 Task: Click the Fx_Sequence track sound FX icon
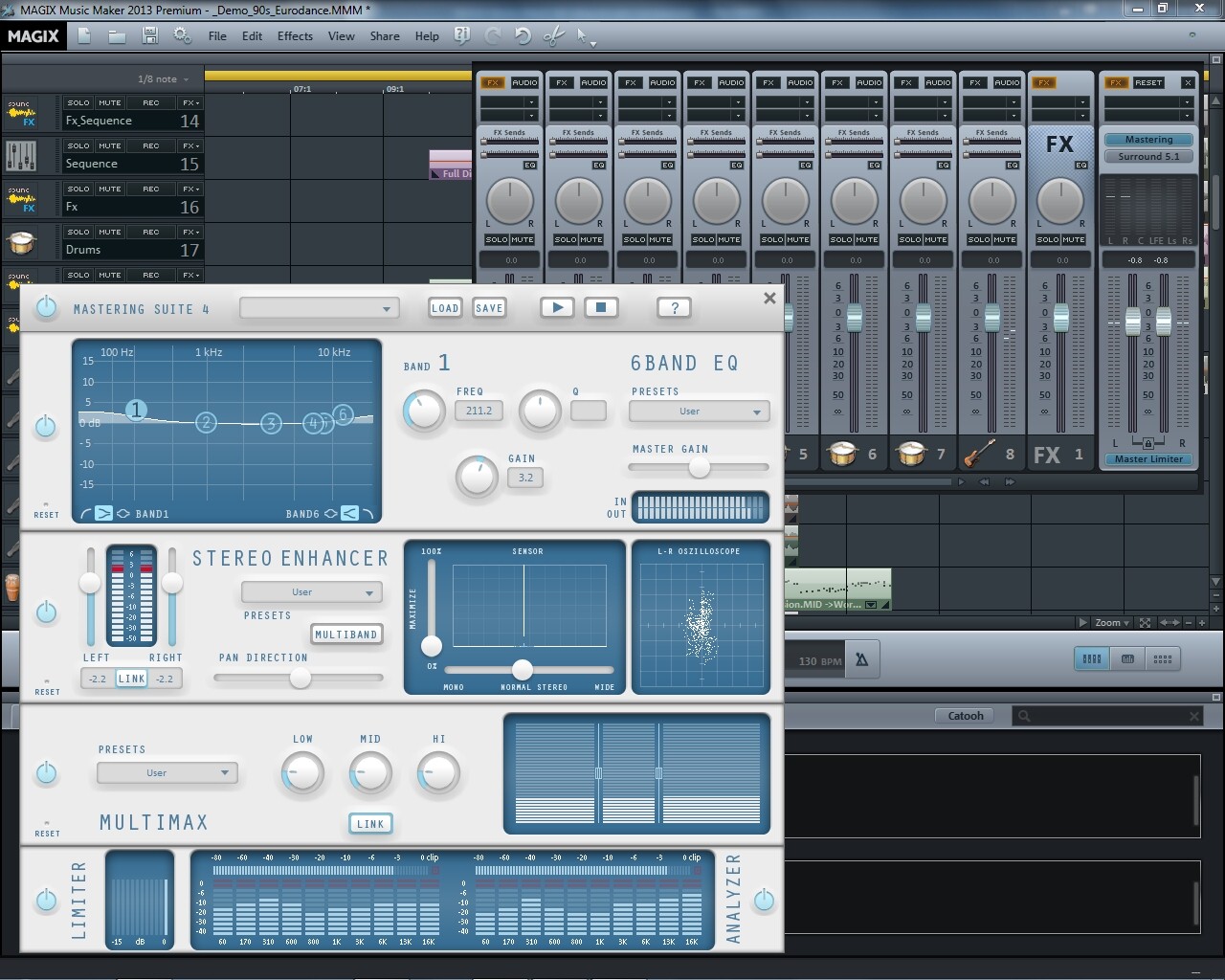[x=21, y=115]
